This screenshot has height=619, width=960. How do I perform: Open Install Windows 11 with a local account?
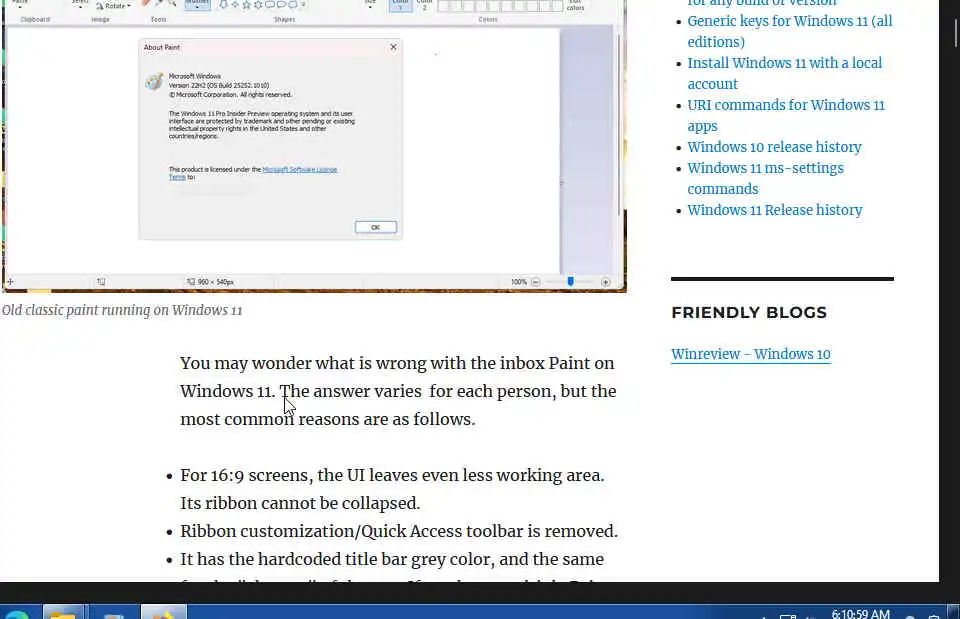[784, 73]
